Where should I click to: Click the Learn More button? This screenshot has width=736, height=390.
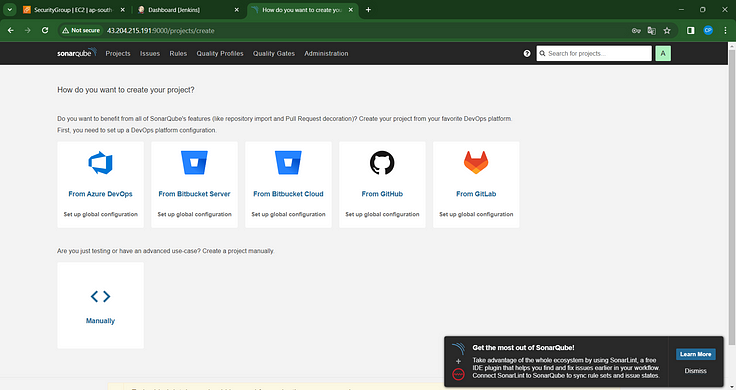(x=696, y=354)
